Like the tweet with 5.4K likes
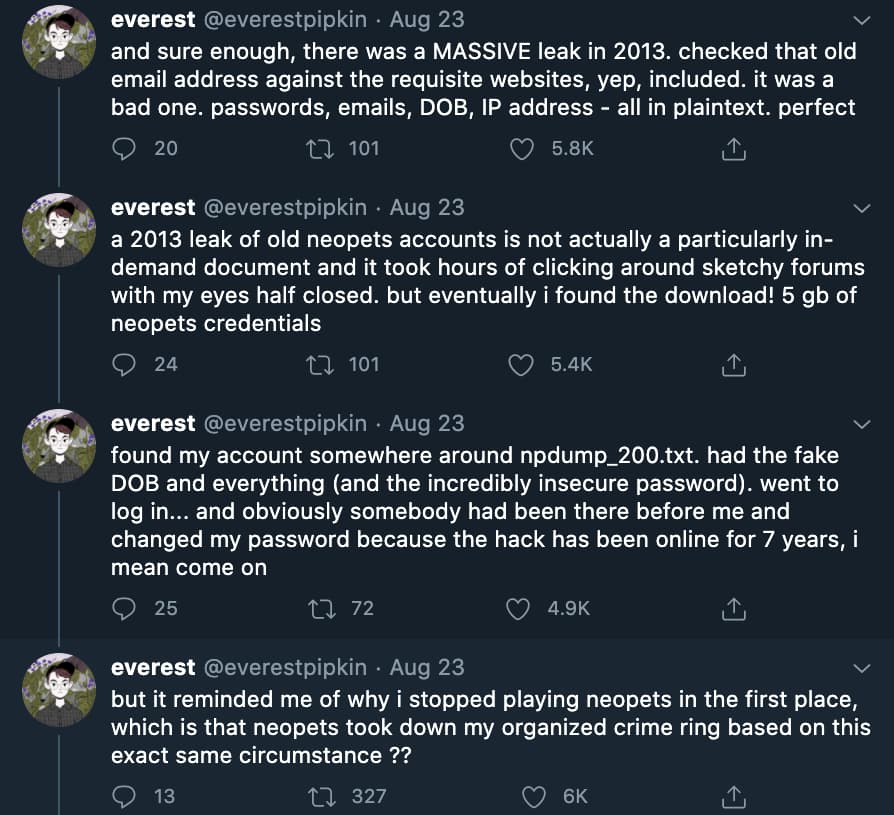 522,365
